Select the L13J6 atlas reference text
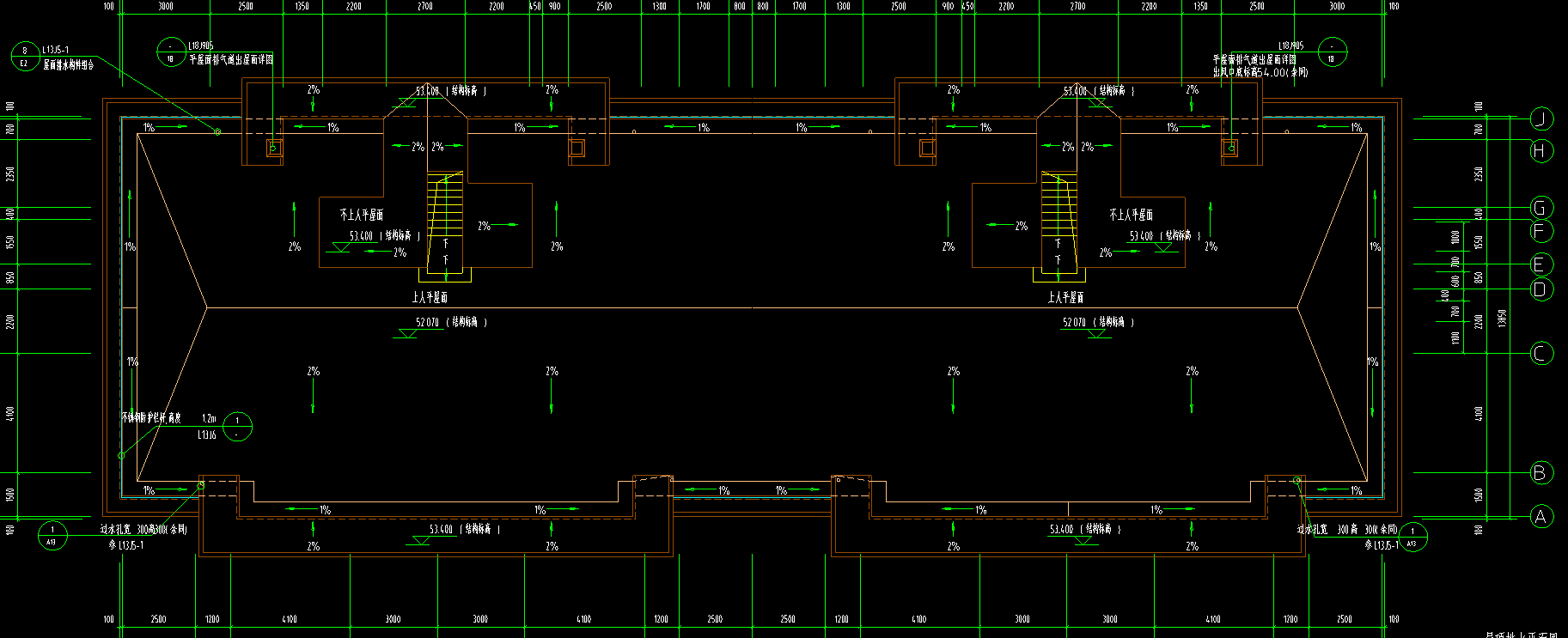The height and width of the screenshot is (638, 1568). (207, 434)
